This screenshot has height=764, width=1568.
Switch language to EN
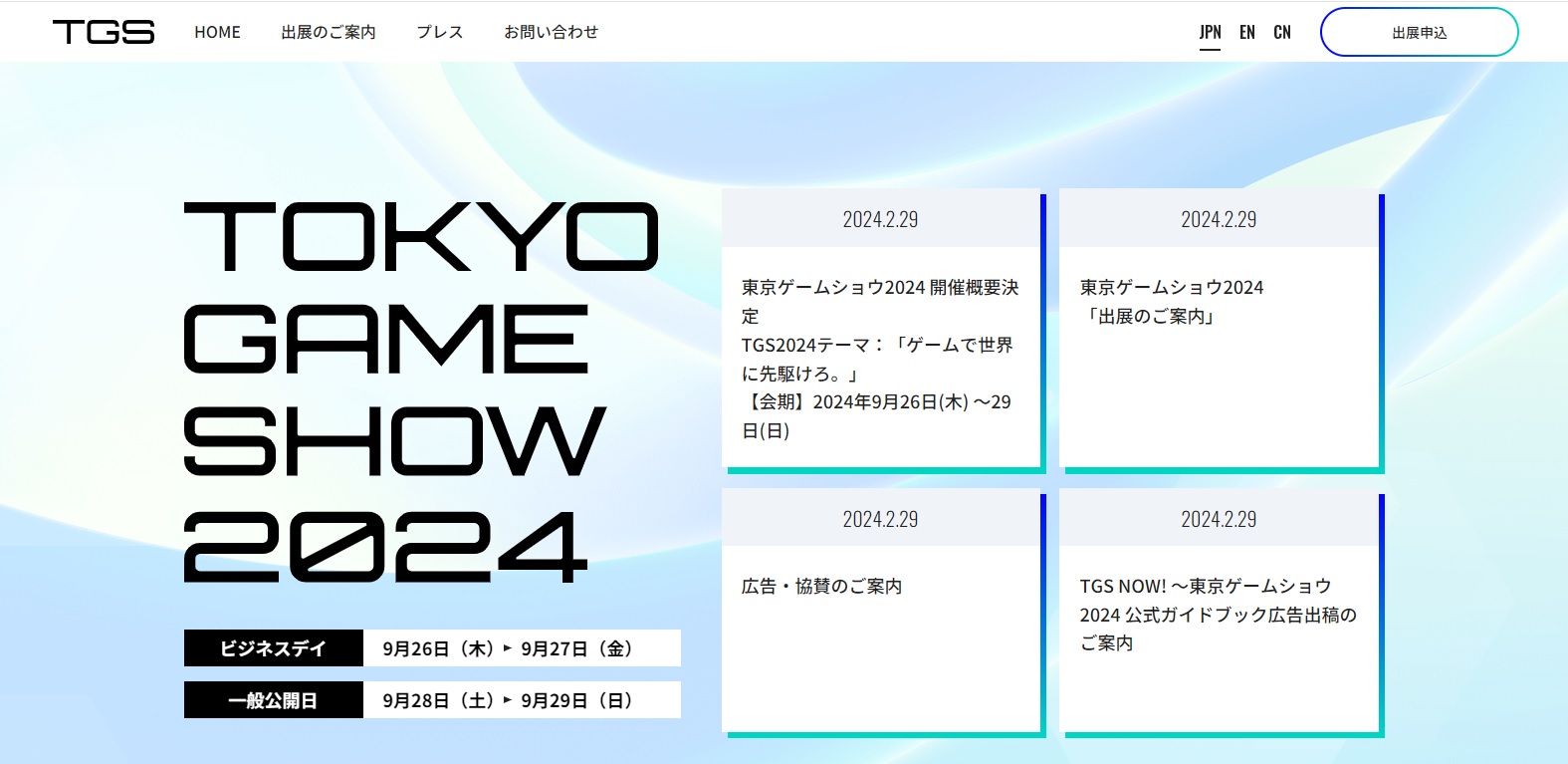(x=1247, y=32)
